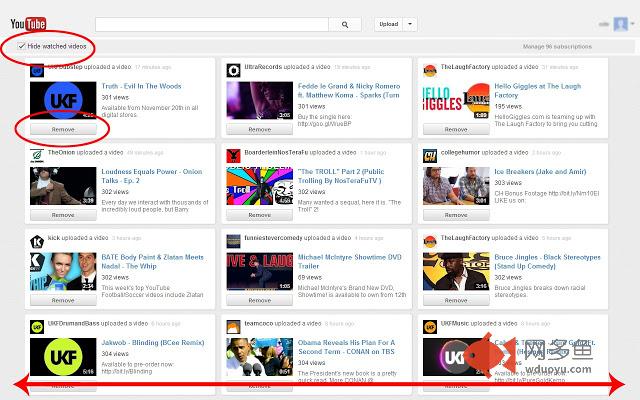The height and width of the screenshot is (400, 640).
Task: Click the search magnifier button
Action: pos(345,24)
